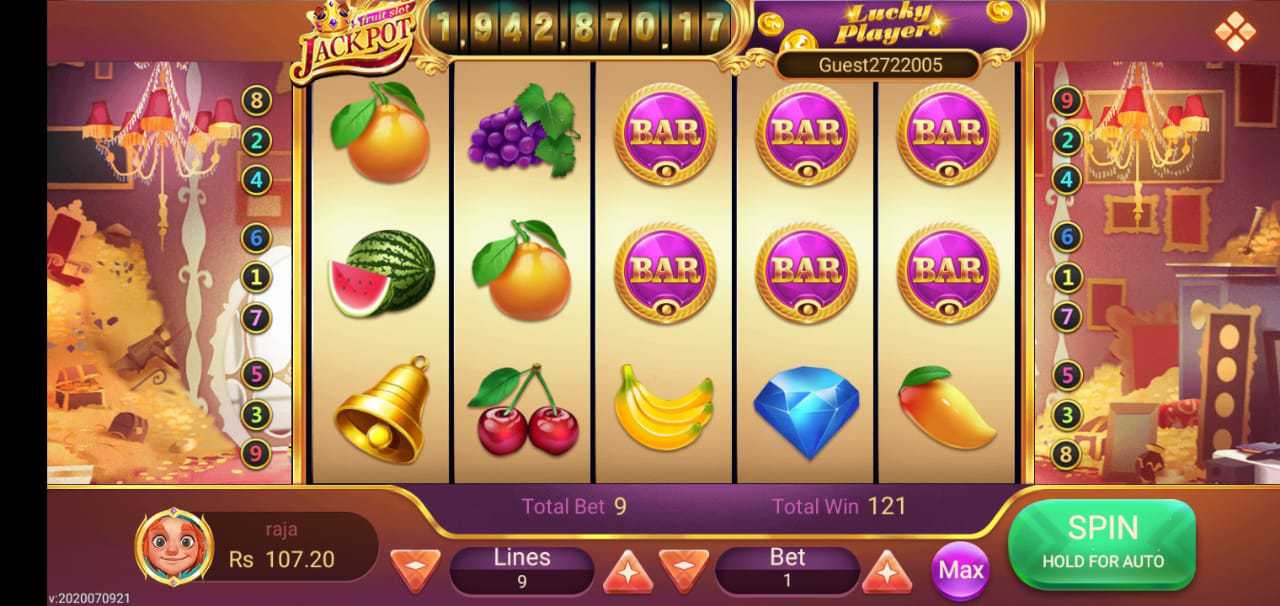Set maximum bet with Max button
The height and width of the screenshot is (606, 1280).
point(960,570)
